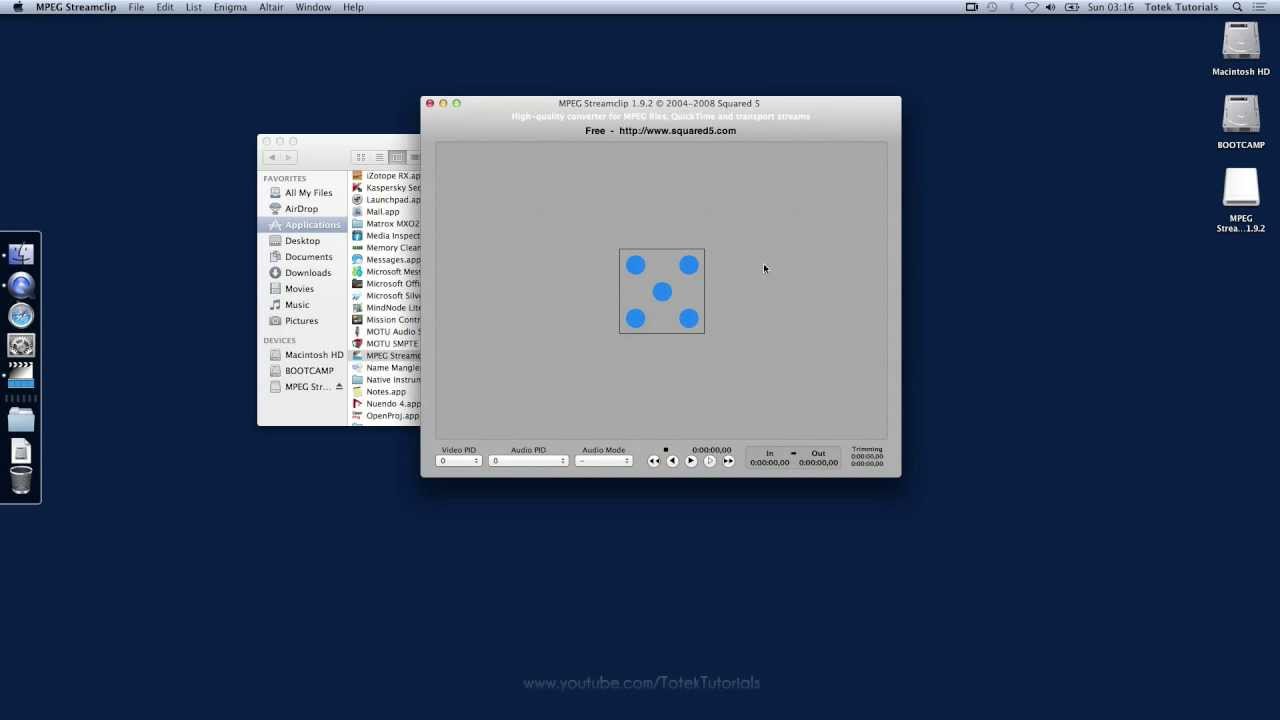Select Mail.app in Finder list
The image size is (1280, 720).
tap(385, 212)
